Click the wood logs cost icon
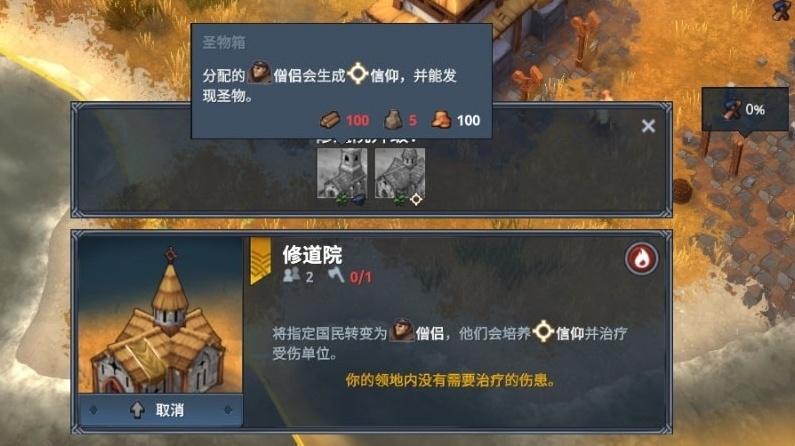This screenshot has width=795, height=446. tap(330, 120)
